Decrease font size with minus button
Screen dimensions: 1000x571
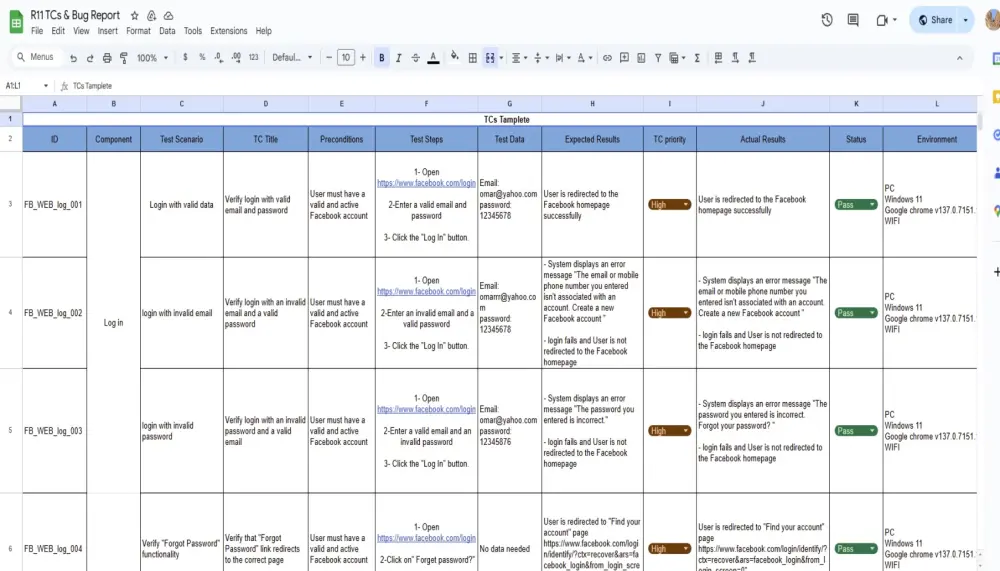pos(329,57)
